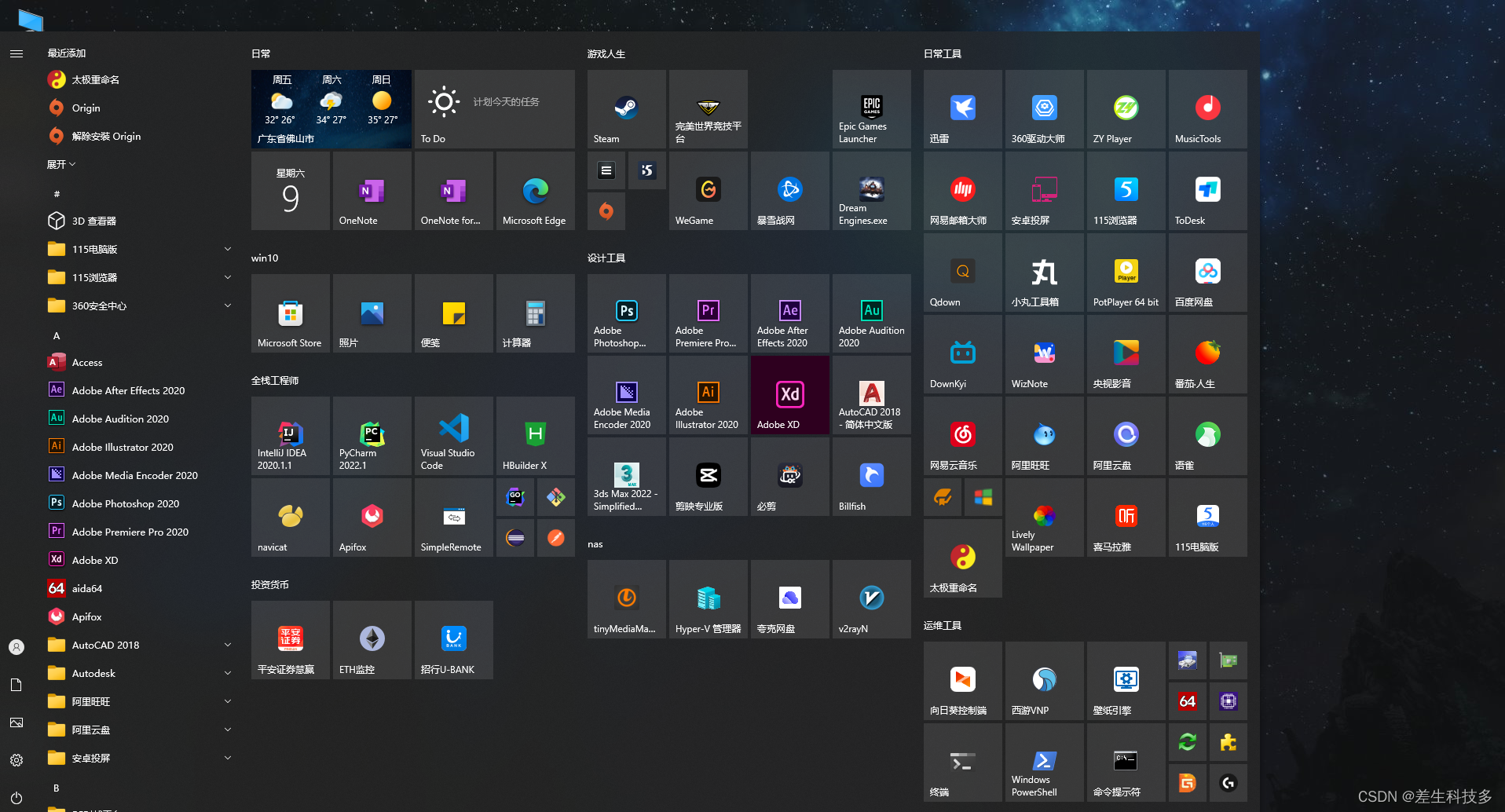Launch Microsoft Store tile
This screenshot has height=812, width=1505.
pyautogui.click(x=290, y=313)
